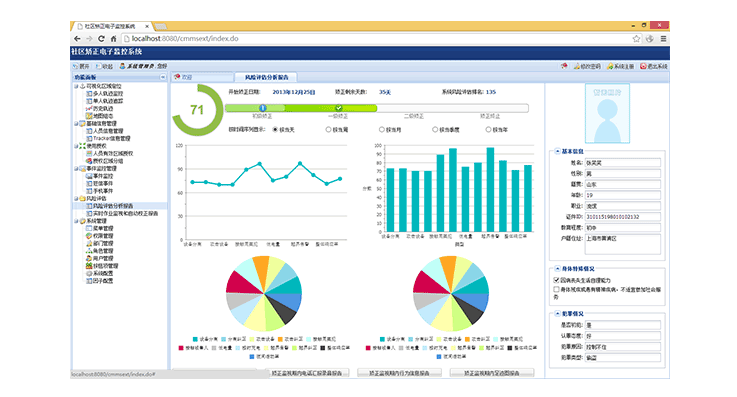Reload page with browser refresh icon
The width and height of the screenshot is (737, 397).
click(101, 39)
